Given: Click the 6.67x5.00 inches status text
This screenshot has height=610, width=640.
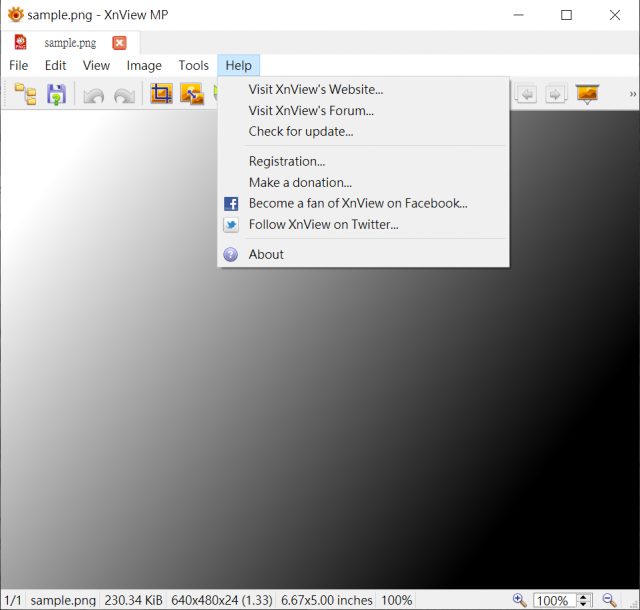Looking at the screenshot, I should pos(327,600).
